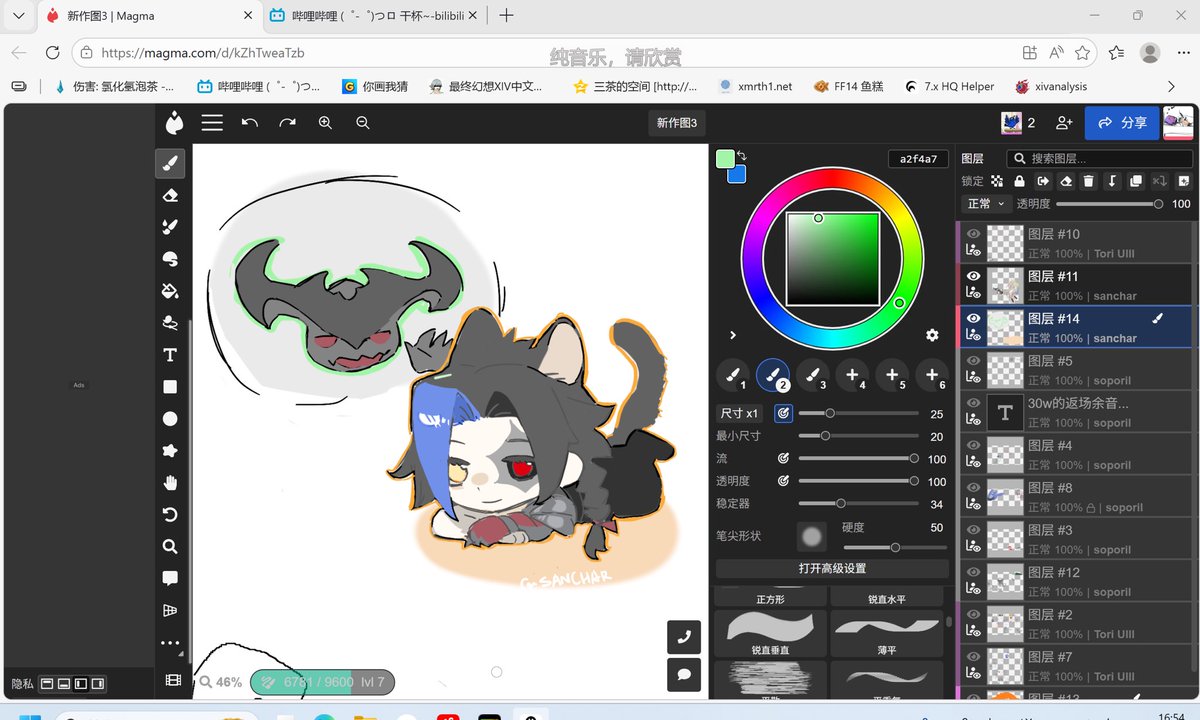Click the Zoom In magnifier icon
Screen dimensions: 1200x720
[325, 123]
